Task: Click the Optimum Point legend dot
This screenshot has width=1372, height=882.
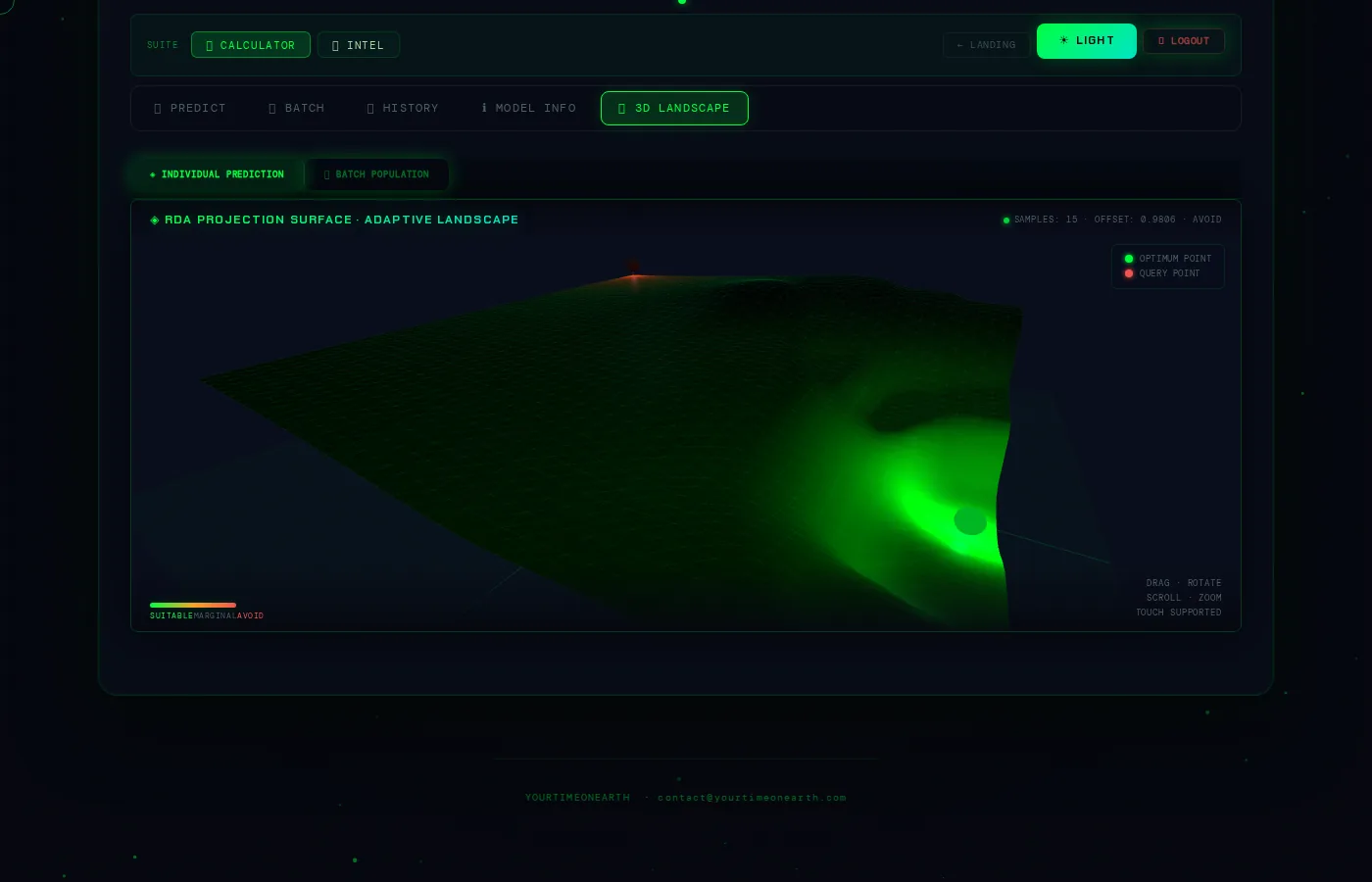Action: pos(1129,259)
